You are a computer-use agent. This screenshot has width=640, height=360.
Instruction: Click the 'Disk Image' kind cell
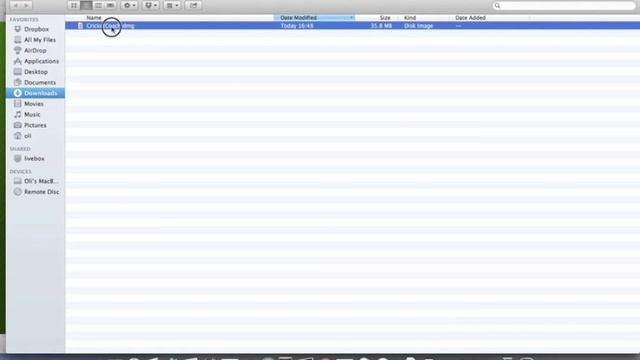coord(418,26)
